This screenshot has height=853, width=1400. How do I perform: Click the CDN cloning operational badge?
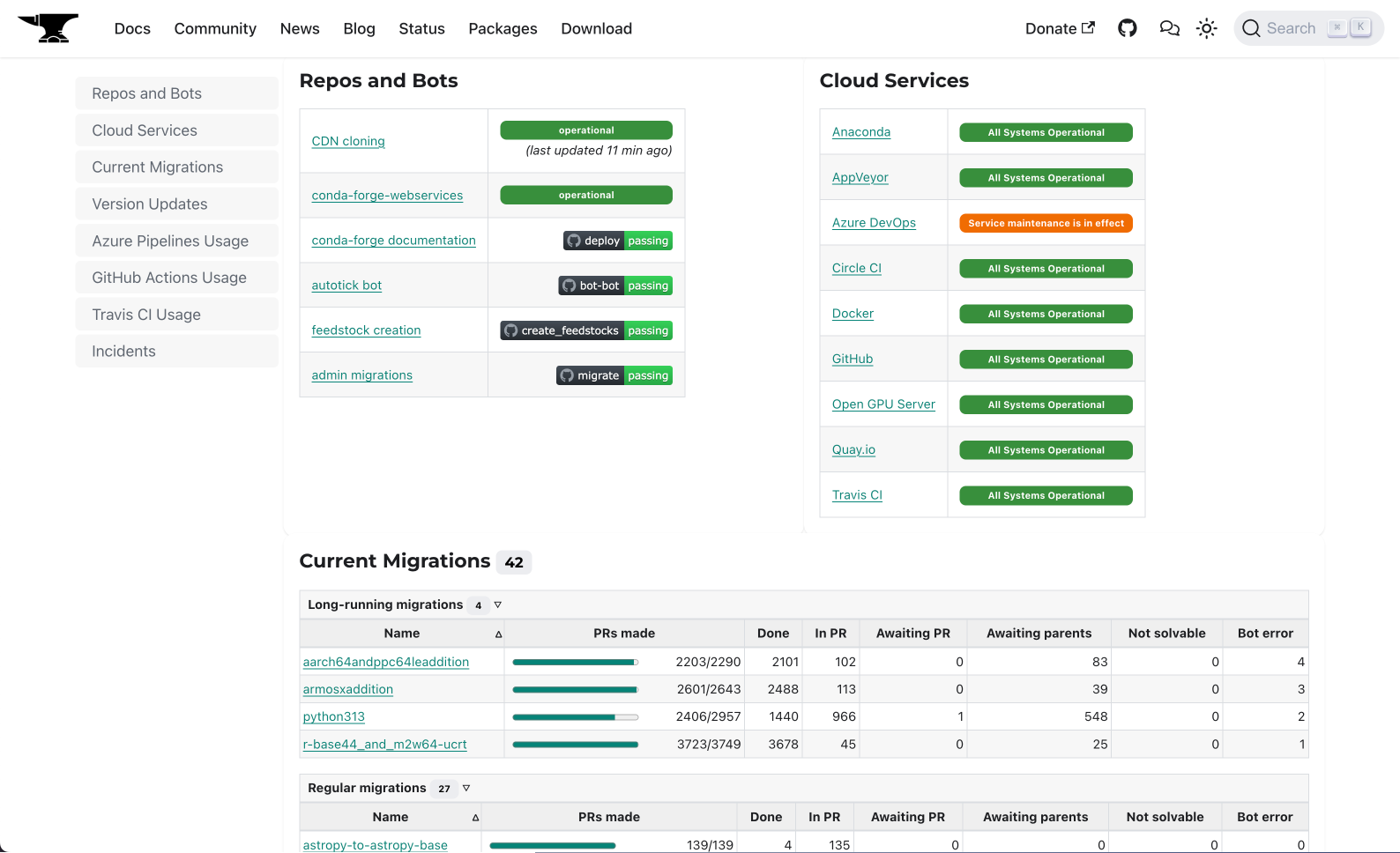586,130
